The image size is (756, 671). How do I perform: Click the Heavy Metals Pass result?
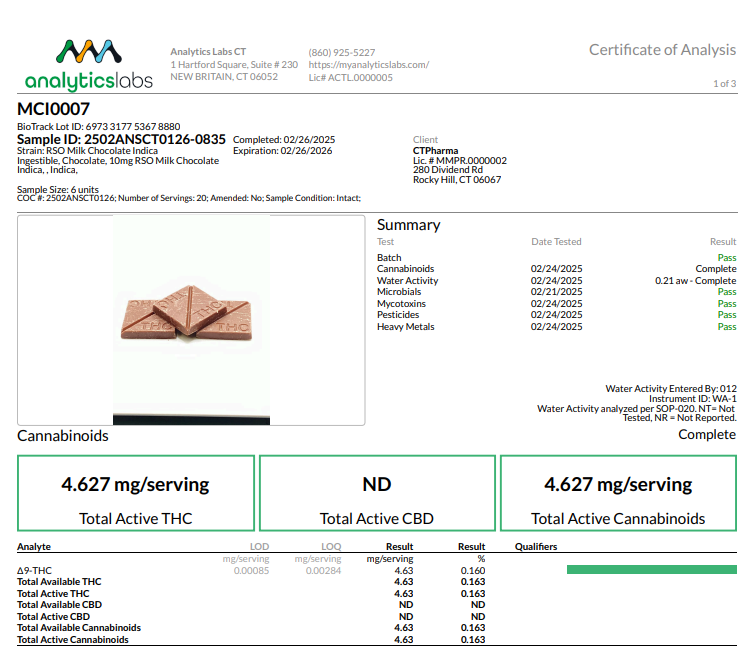727,327
